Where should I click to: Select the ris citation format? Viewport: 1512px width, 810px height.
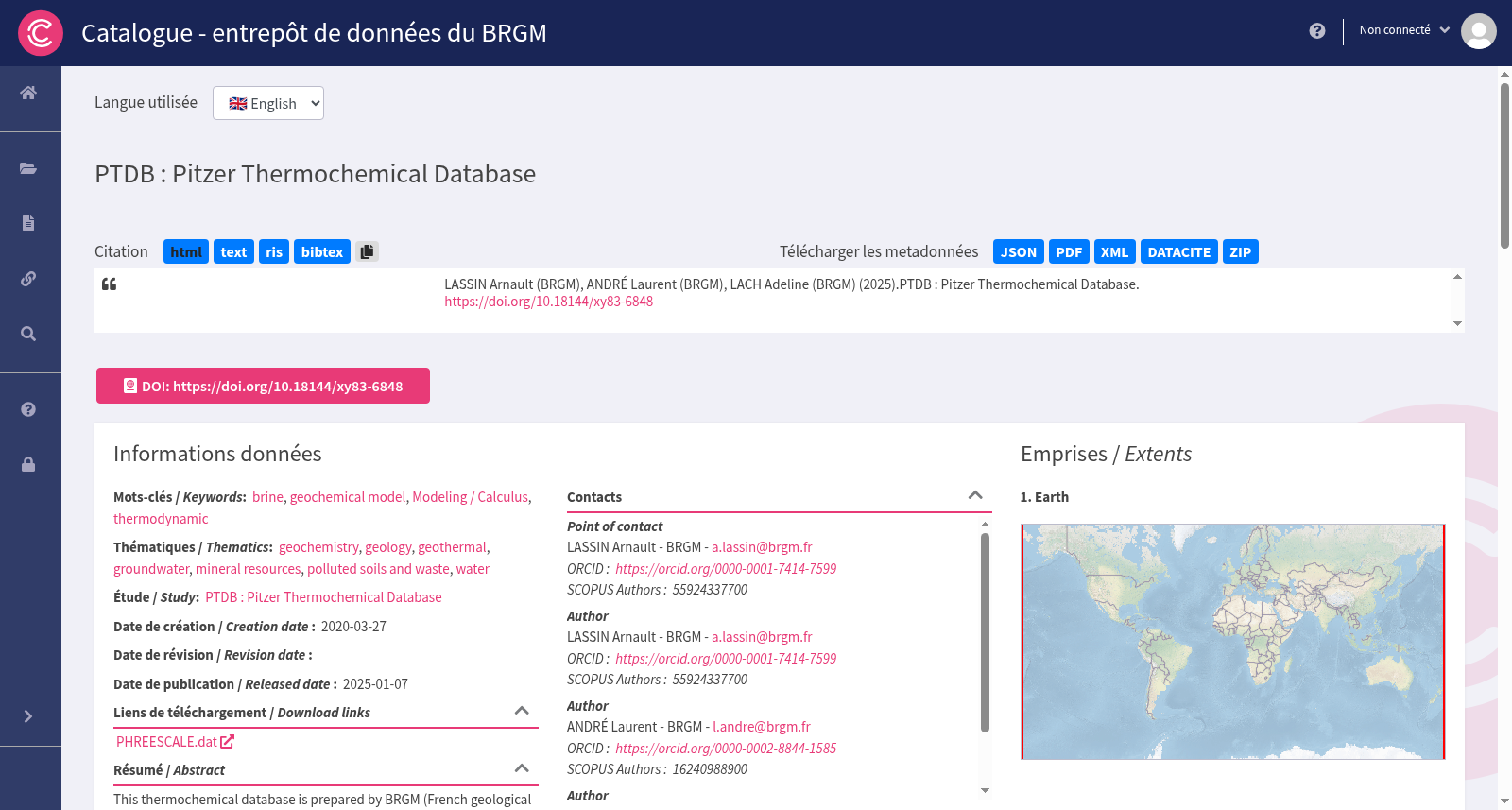274,251
